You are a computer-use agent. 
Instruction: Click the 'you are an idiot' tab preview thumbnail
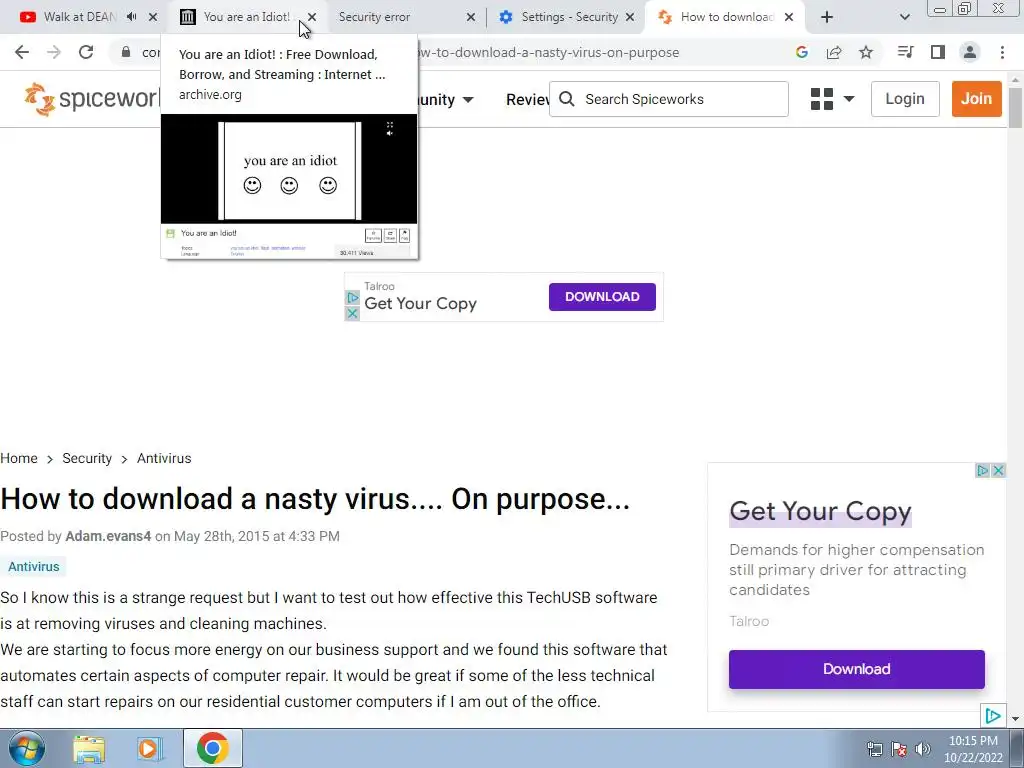[289, 186]
